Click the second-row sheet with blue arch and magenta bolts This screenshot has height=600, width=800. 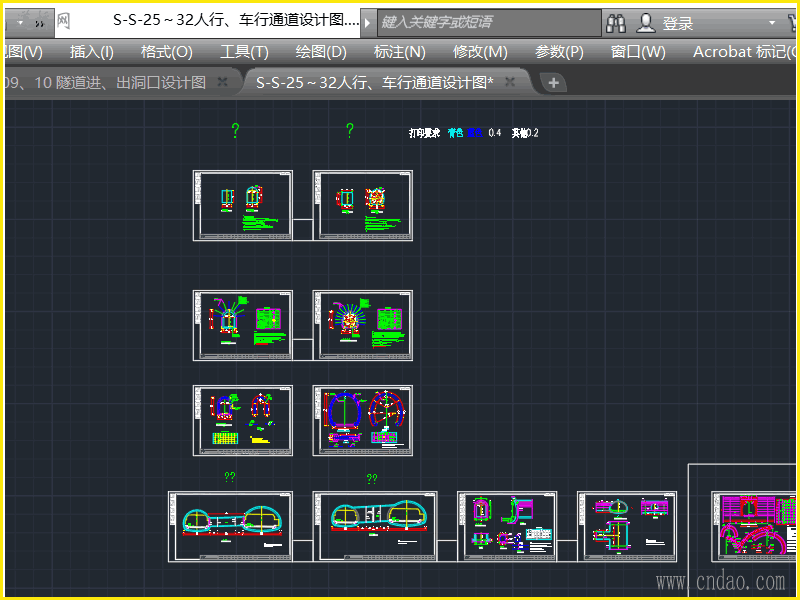pyautogui.click(x=243, y=326)
